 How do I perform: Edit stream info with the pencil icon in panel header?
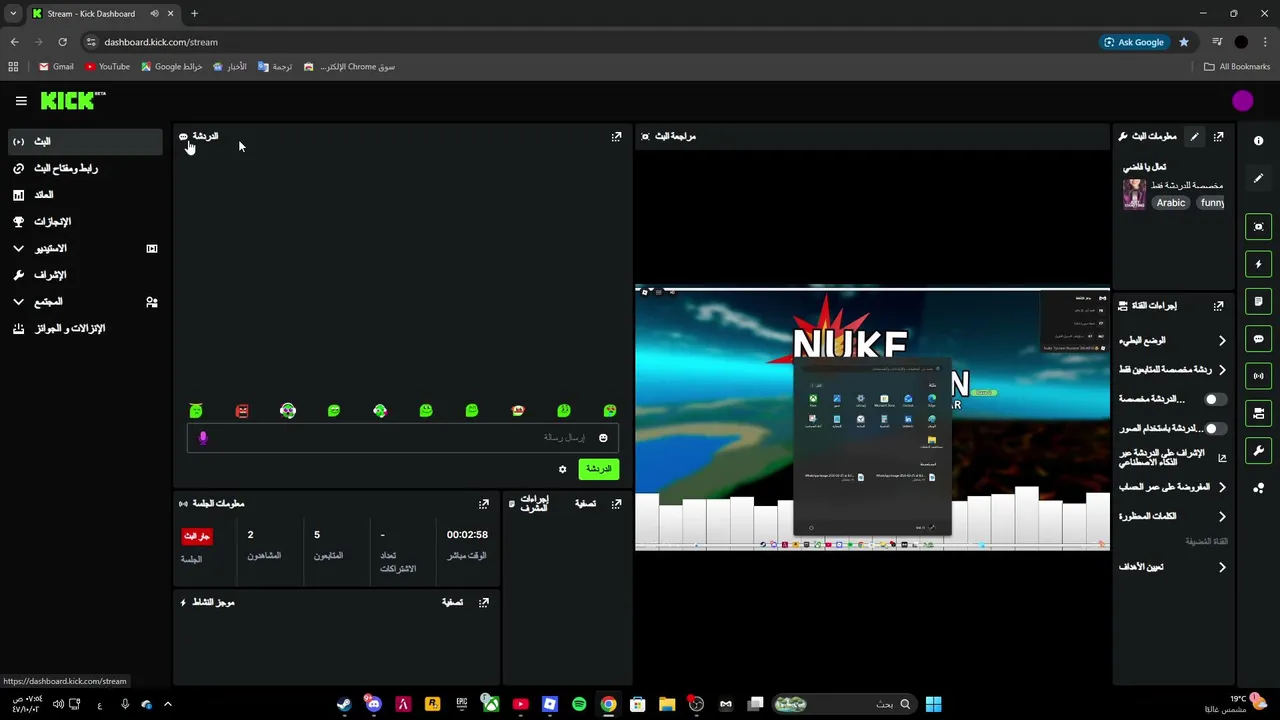pyautogui.click(x=1194, y=137)
